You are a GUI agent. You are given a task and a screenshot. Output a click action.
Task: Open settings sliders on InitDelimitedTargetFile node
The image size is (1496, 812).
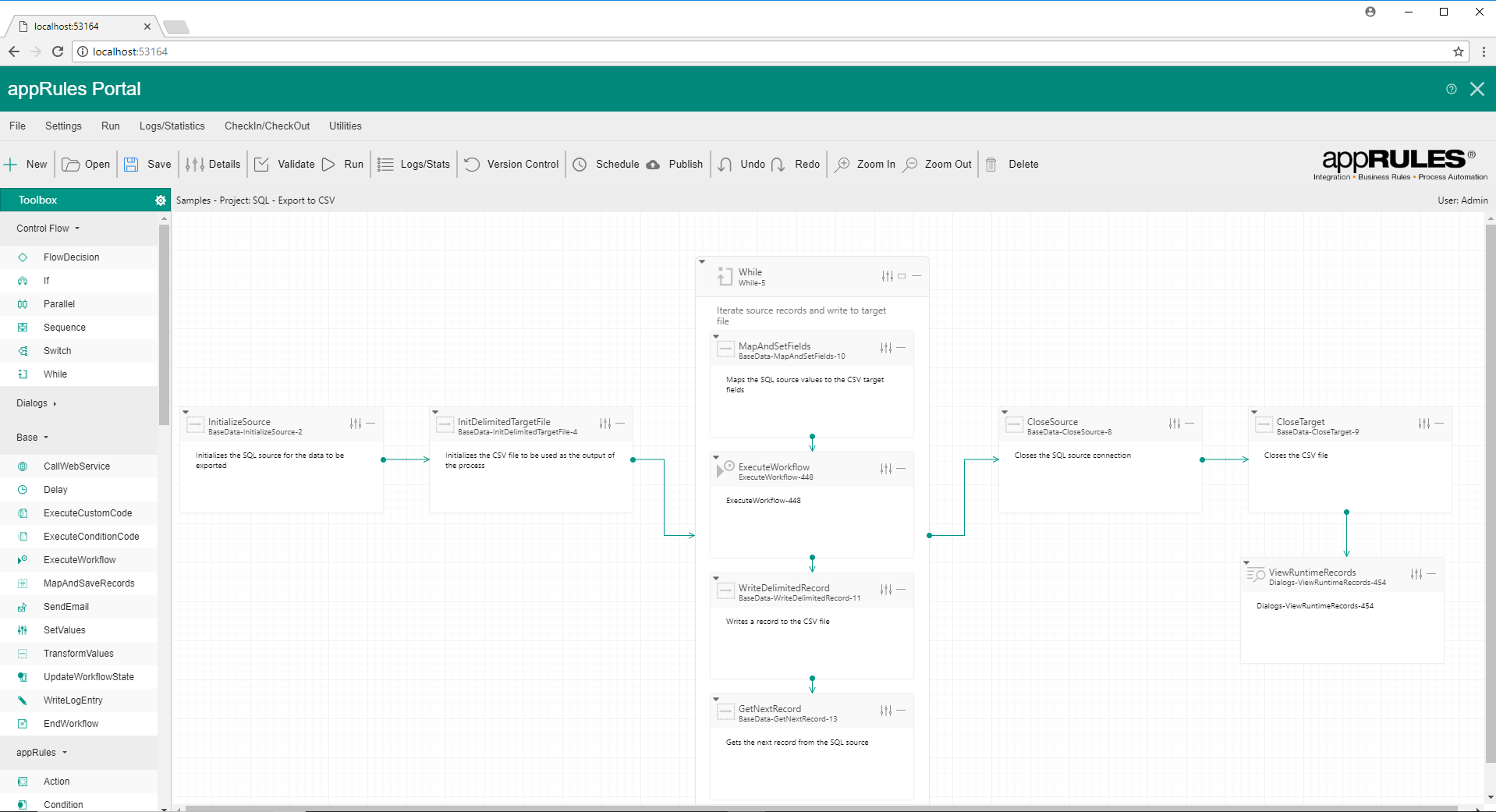coord(605,424)
